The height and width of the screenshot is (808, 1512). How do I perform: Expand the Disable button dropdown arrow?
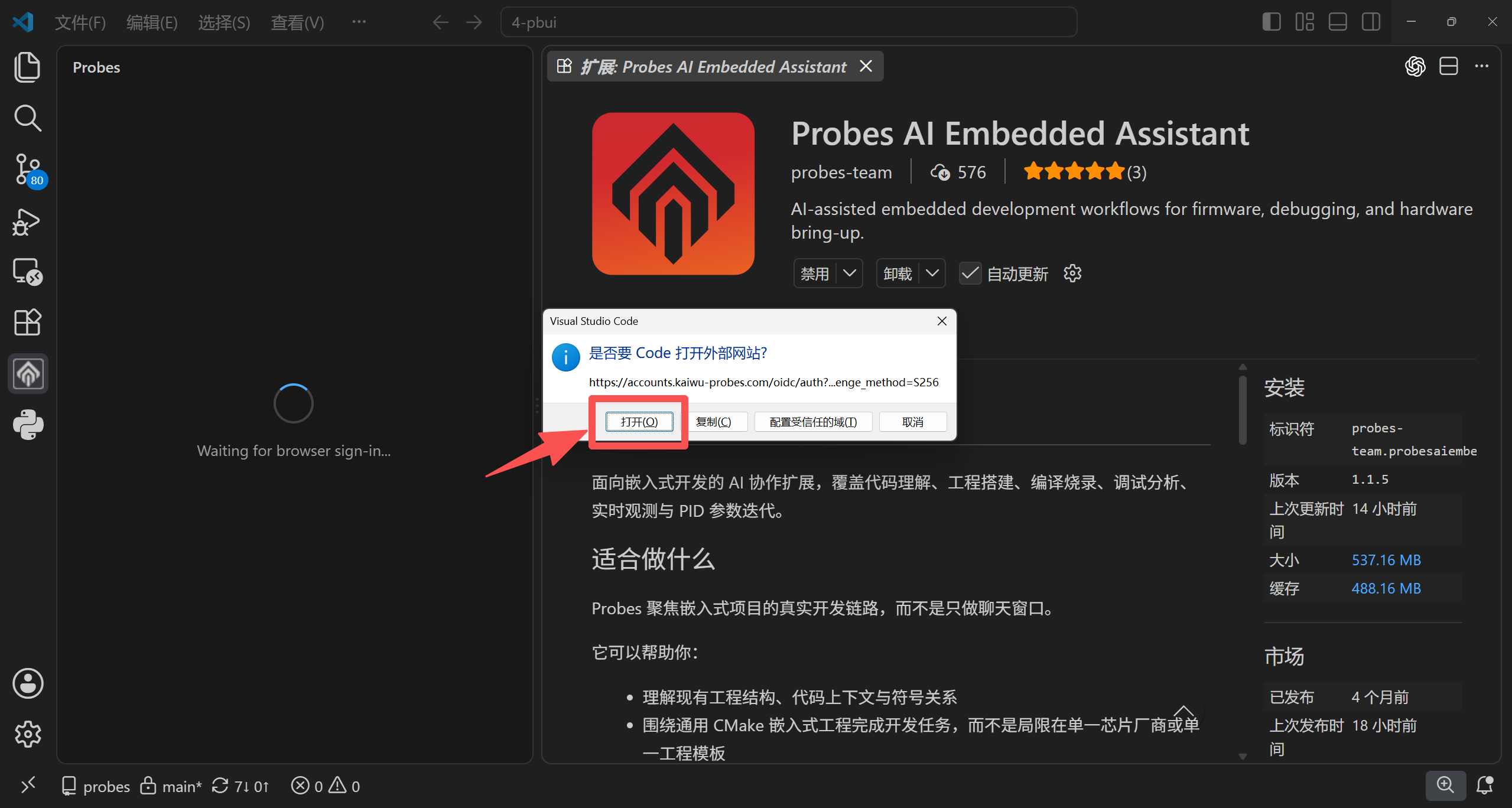coord(850,273)
